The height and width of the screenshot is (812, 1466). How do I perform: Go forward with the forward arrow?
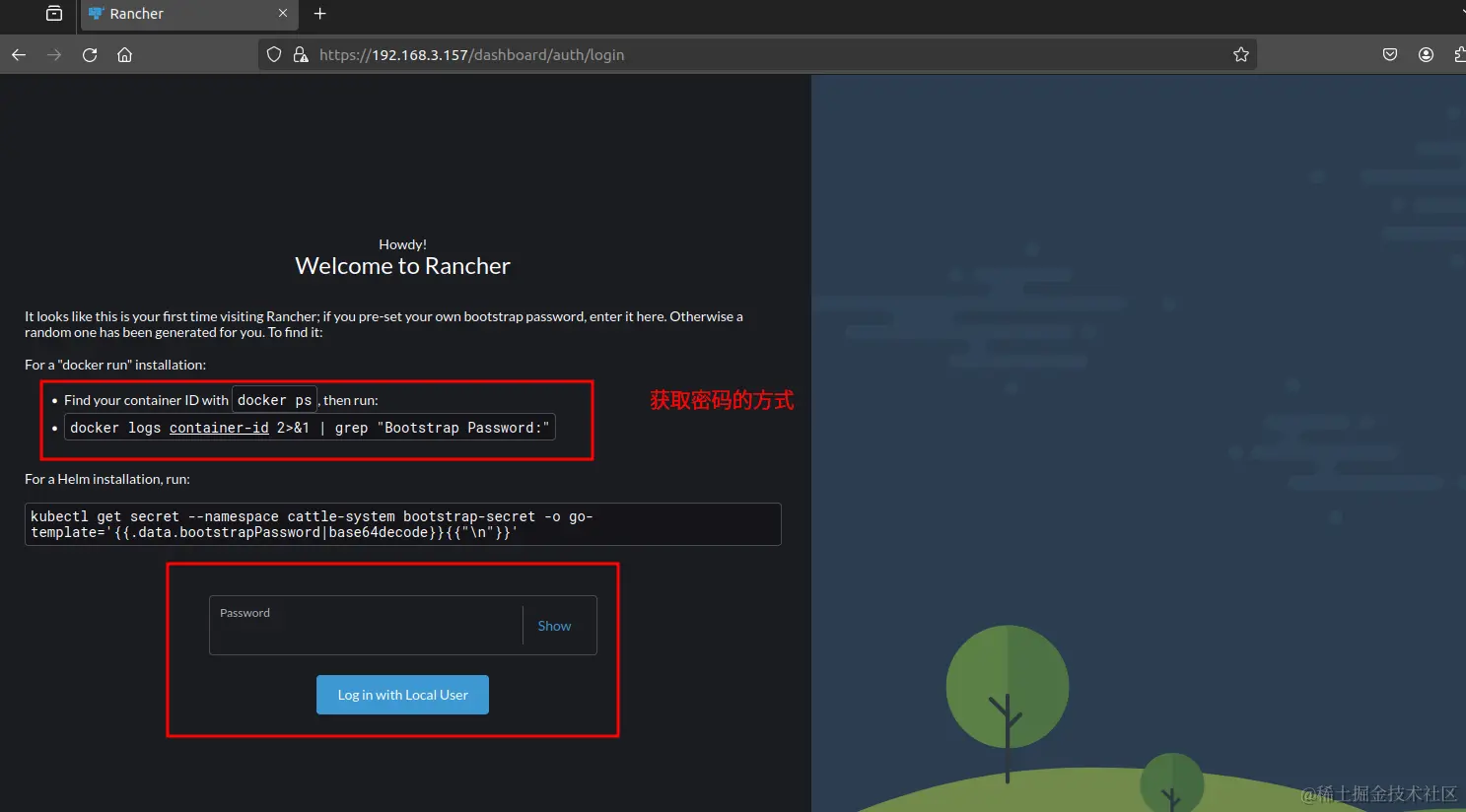pos(54,55)
